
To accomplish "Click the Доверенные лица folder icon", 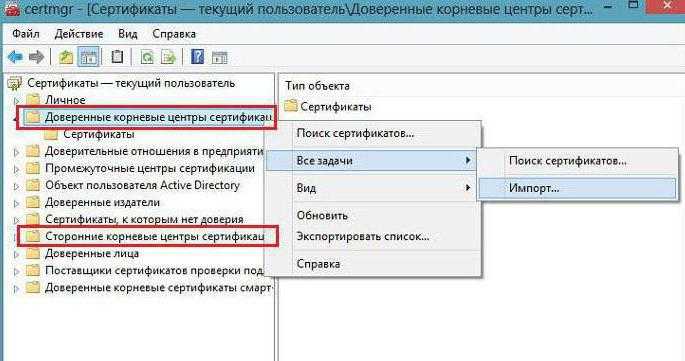I will [33, 253].
